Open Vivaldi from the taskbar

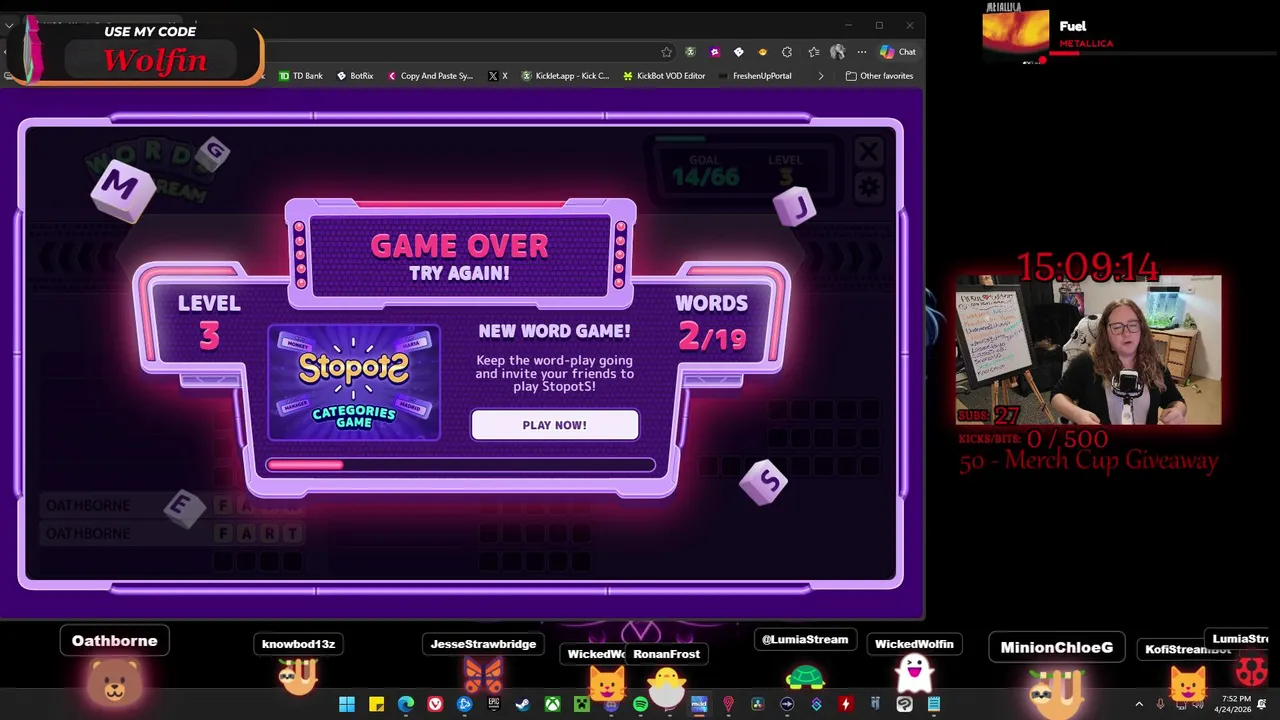[x=435, y=705]
